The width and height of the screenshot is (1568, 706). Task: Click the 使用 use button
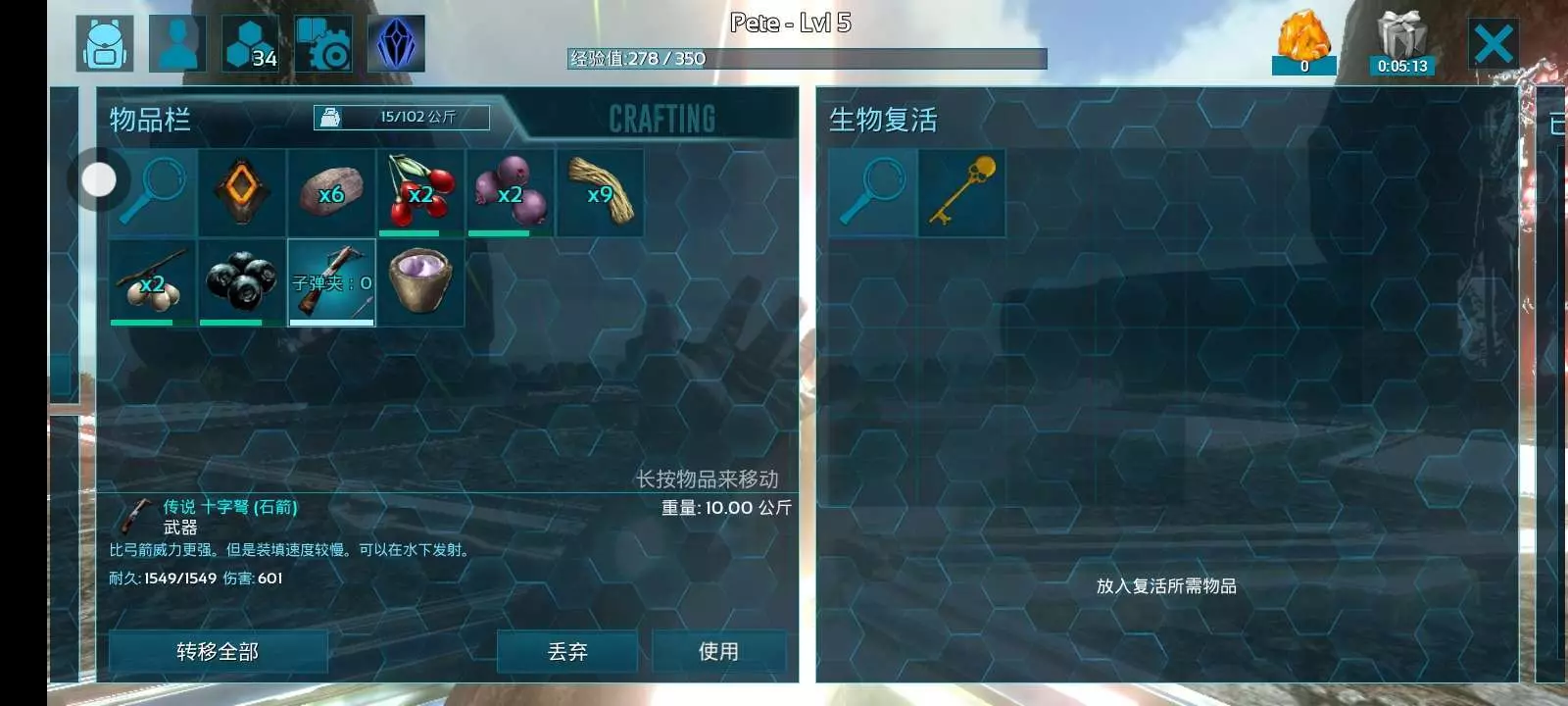point(718,652)
